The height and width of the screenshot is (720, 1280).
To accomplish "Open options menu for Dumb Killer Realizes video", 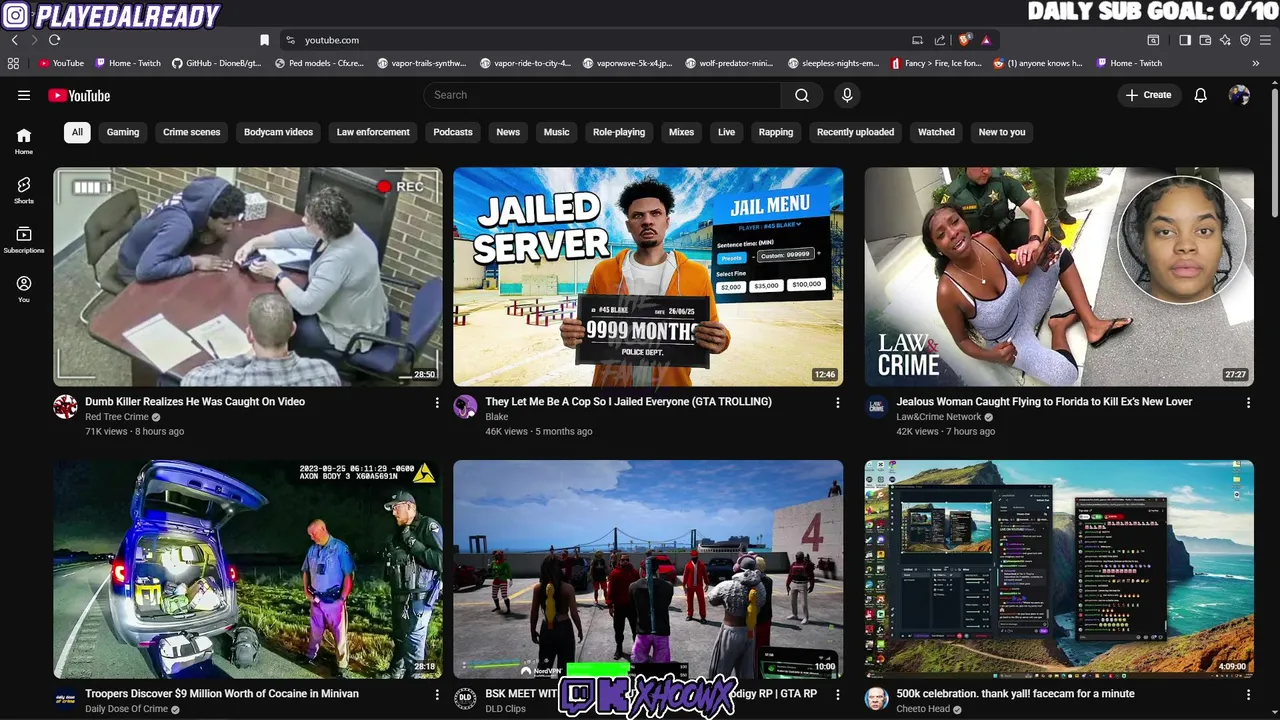I will pos(436,402).
